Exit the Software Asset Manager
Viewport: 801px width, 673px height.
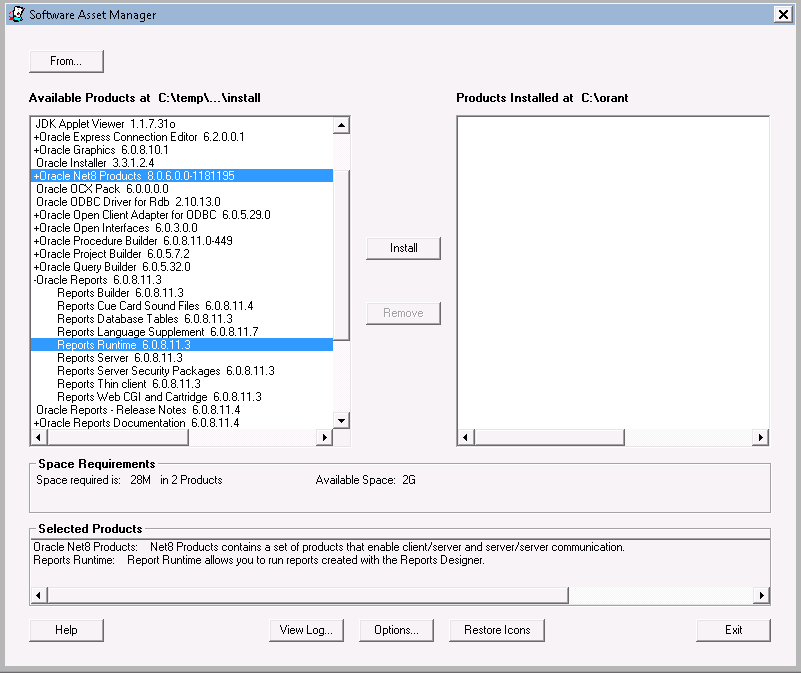733,630
